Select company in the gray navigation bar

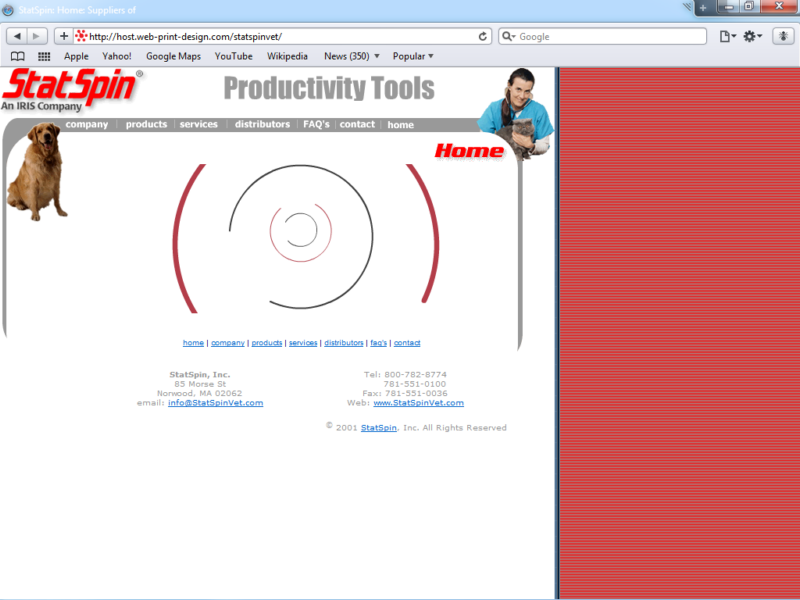87,124
